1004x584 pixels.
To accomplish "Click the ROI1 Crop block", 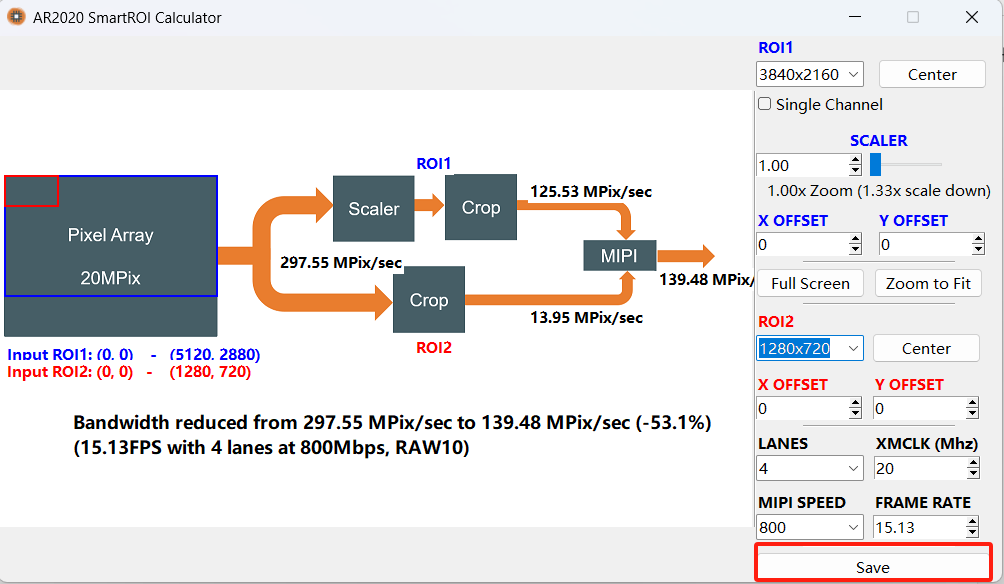I will pyautogui.click(x=481, y=207).
